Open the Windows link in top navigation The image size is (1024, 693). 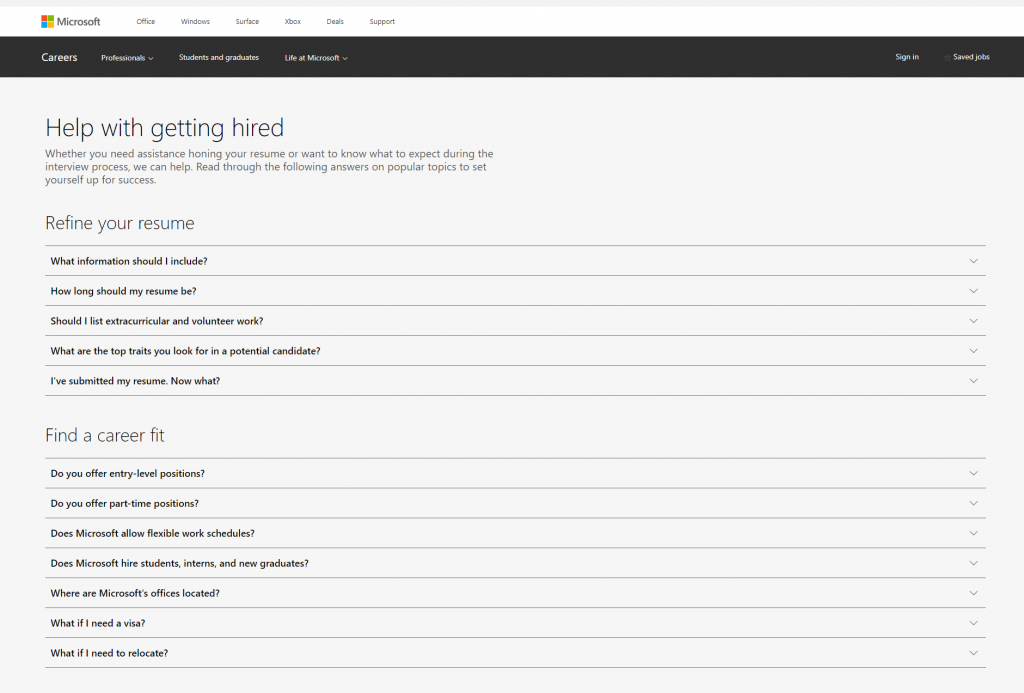(195, 22)
